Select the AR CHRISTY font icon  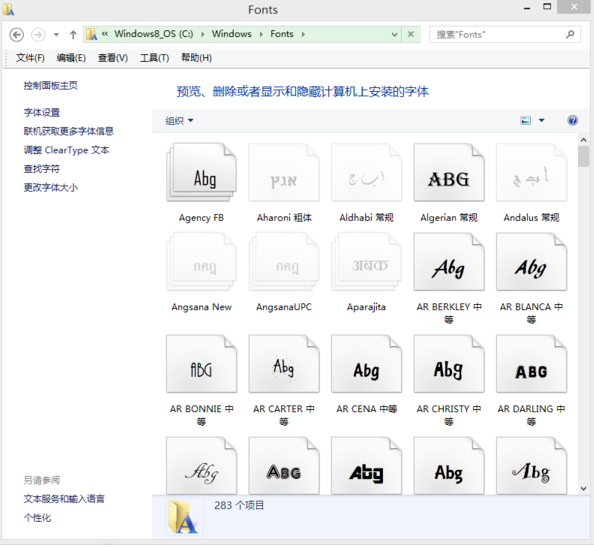[x=449, y=364]
